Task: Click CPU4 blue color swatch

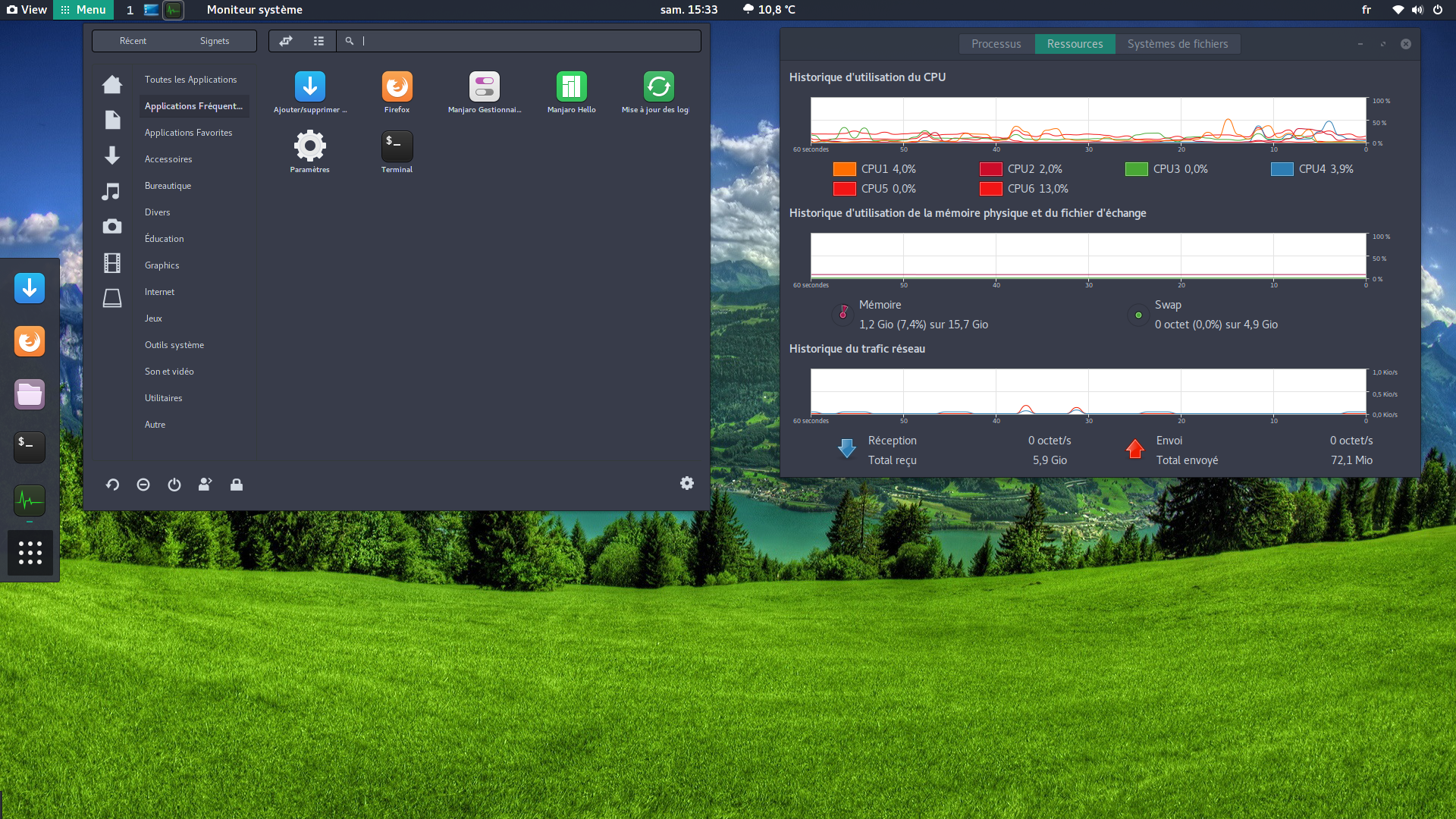Action: pyautogui.click(x=1282, y=169)
